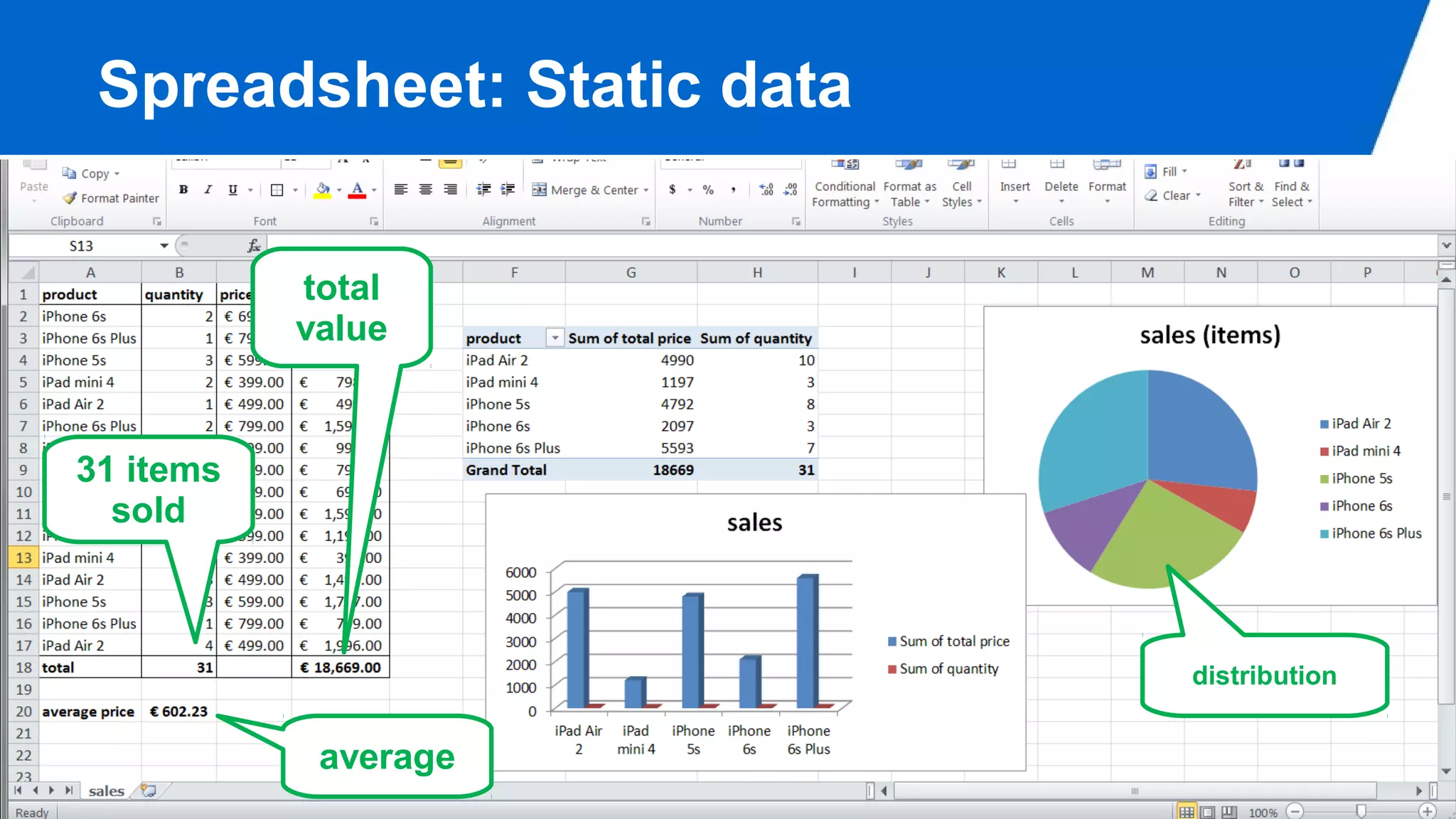
Task: Click the zoom out minus button
Action: pyautogui.click(x=1295, y=811)
